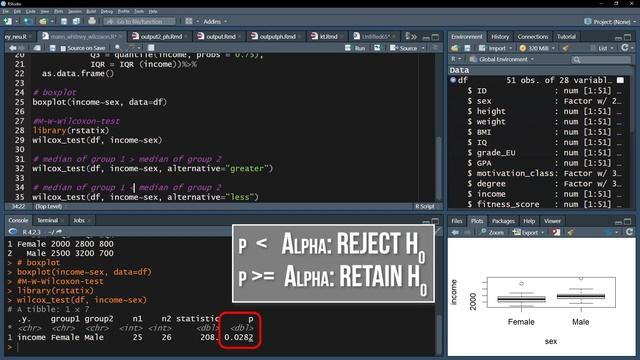The width and height of the screenshot is (640, 360).
Task: Open the Export dropdown in Plots pane
Action: coord(529,232)
